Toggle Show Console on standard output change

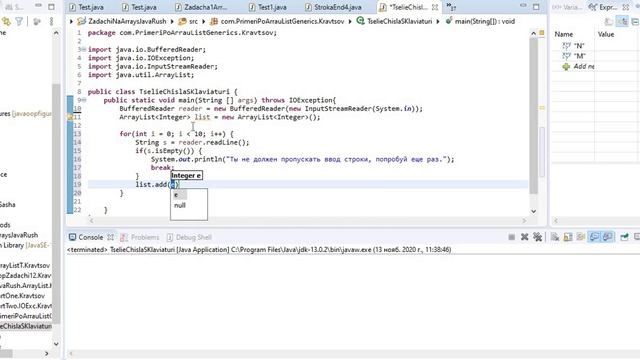click(594, 237)
